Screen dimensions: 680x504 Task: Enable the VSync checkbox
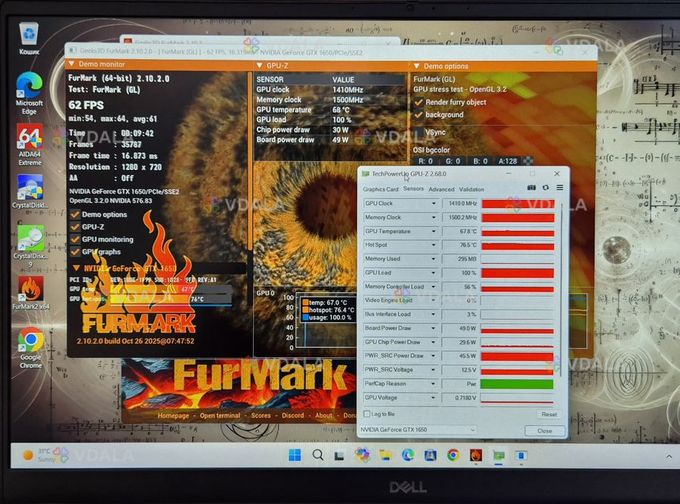(x=418, y=132)
